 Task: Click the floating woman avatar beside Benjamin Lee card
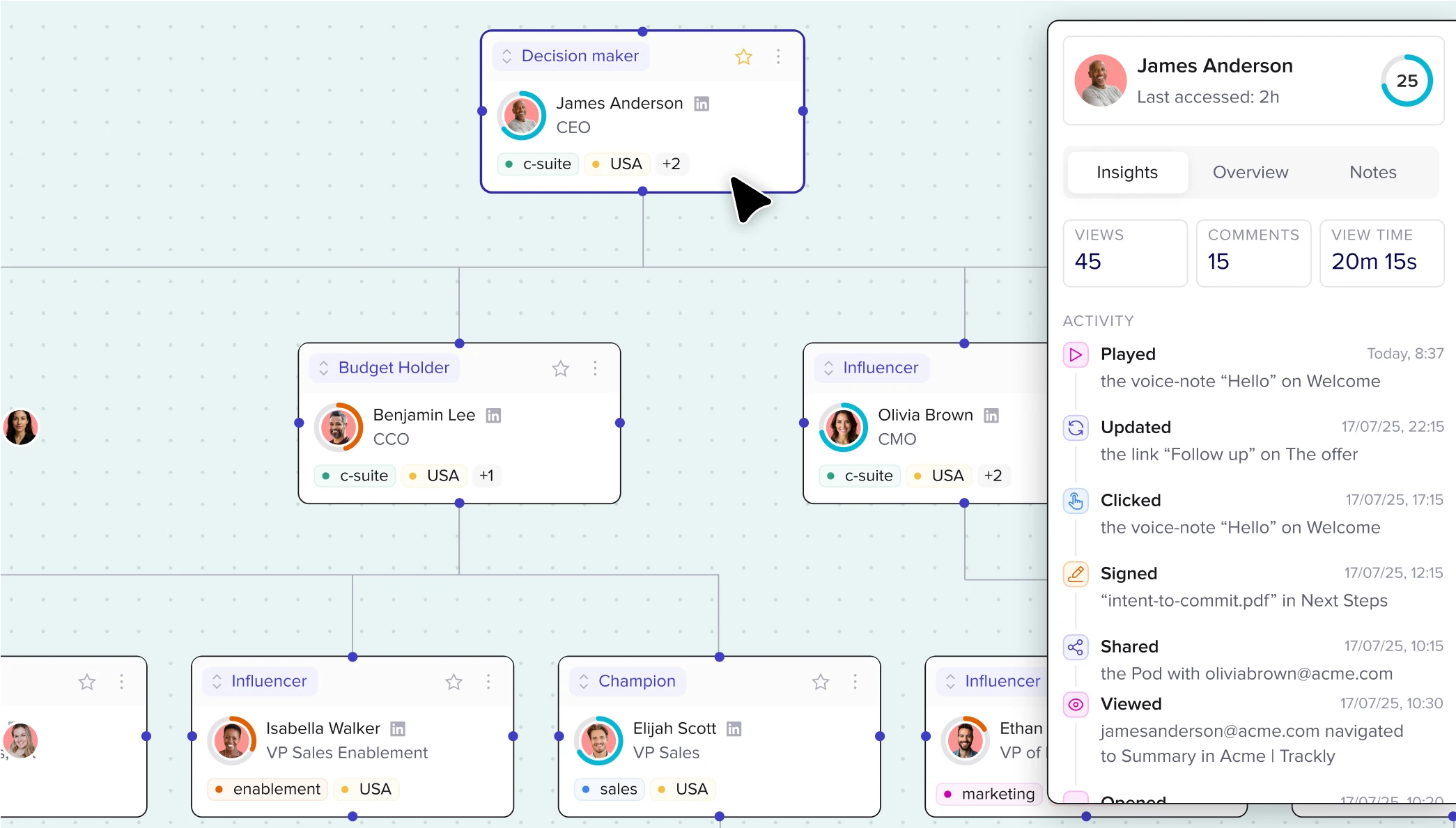coord(20,427)
